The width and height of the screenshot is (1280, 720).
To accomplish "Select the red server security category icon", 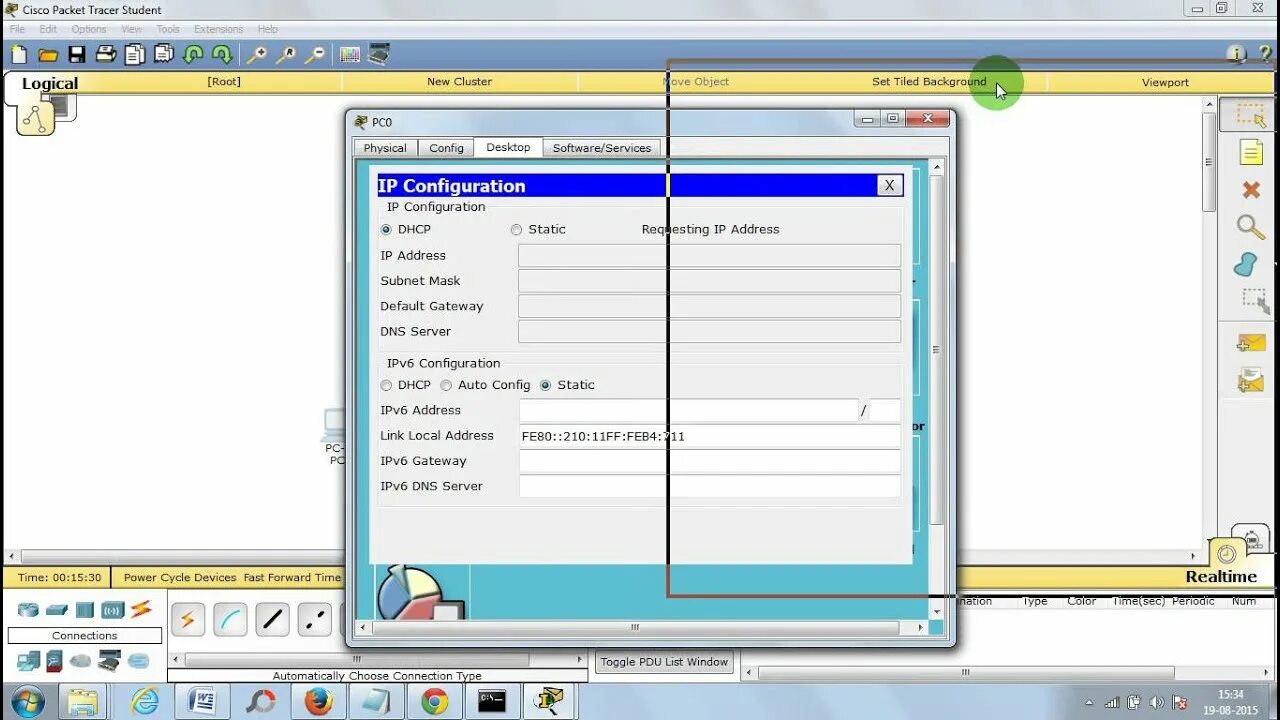I will (x=55, y=661).
